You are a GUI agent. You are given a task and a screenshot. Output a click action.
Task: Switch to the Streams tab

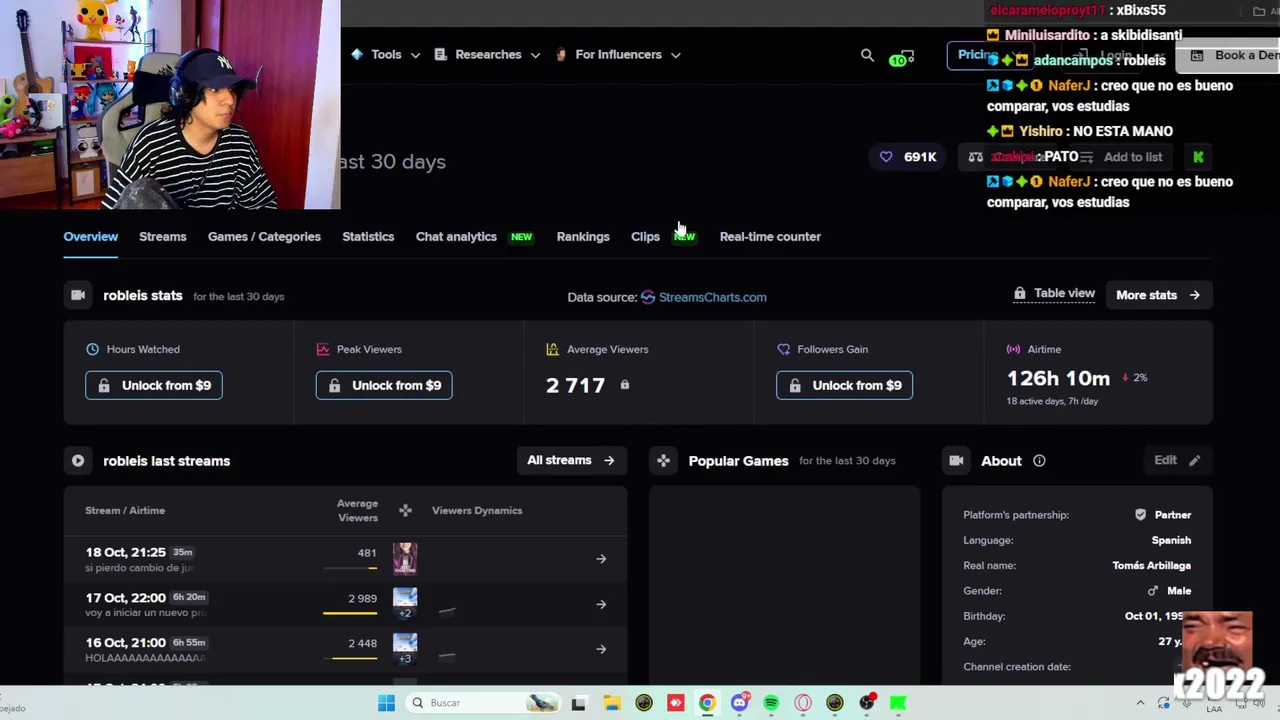tap(162, 237)
